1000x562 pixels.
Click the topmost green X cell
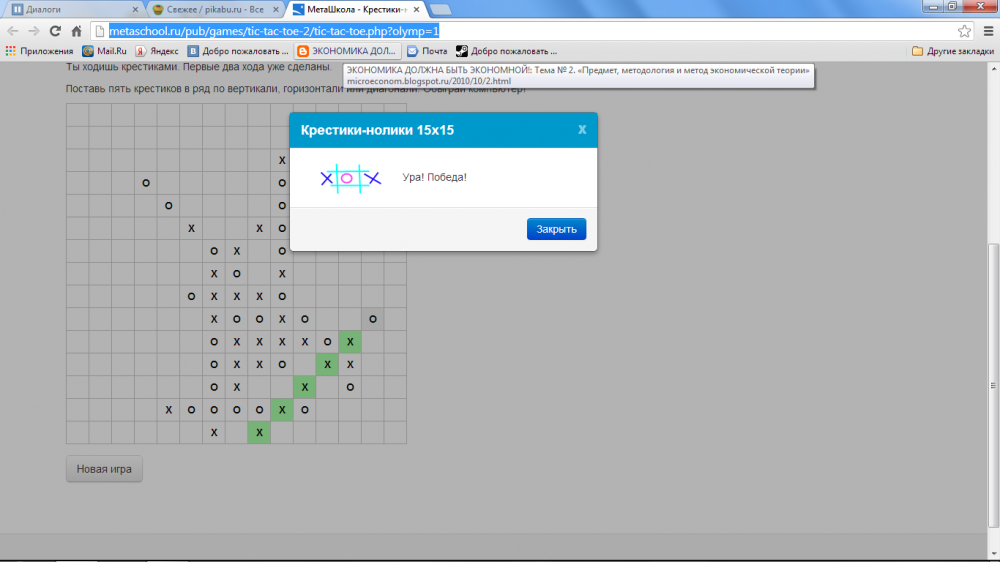coord(350,342)
